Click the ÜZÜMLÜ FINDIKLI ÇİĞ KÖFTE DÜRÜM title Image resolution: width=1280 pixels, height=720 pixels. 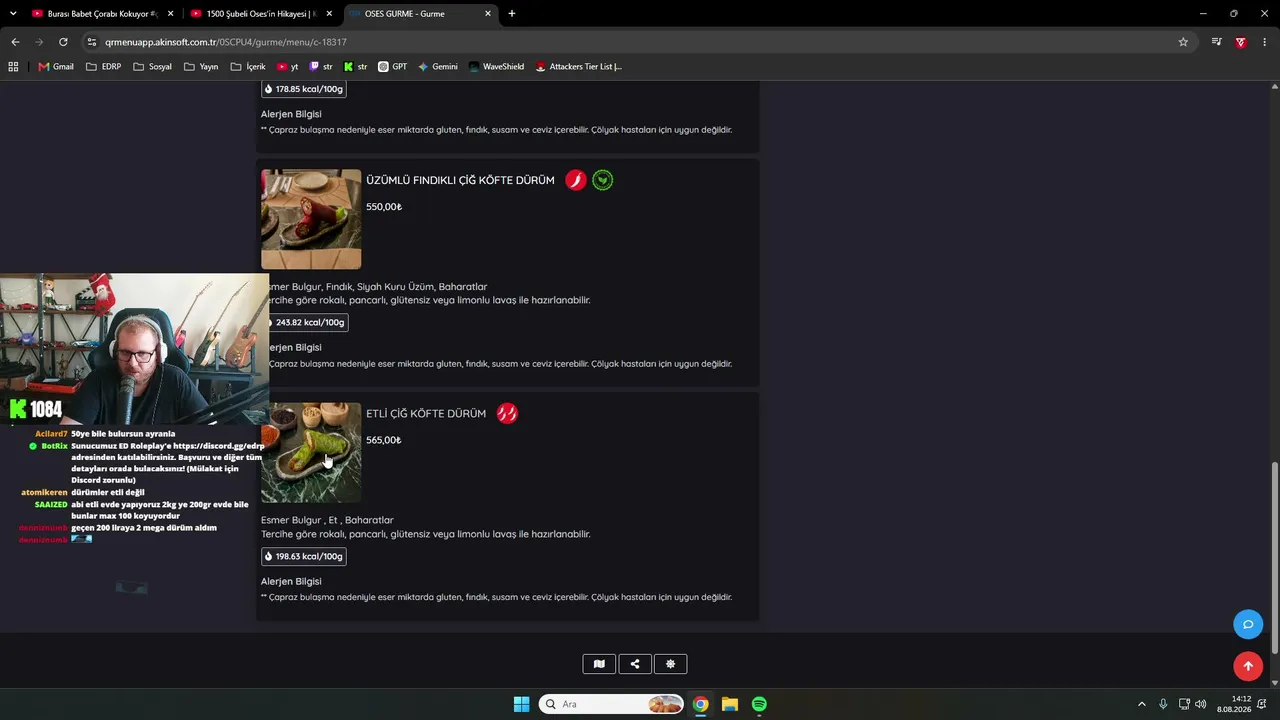point(460,180)
